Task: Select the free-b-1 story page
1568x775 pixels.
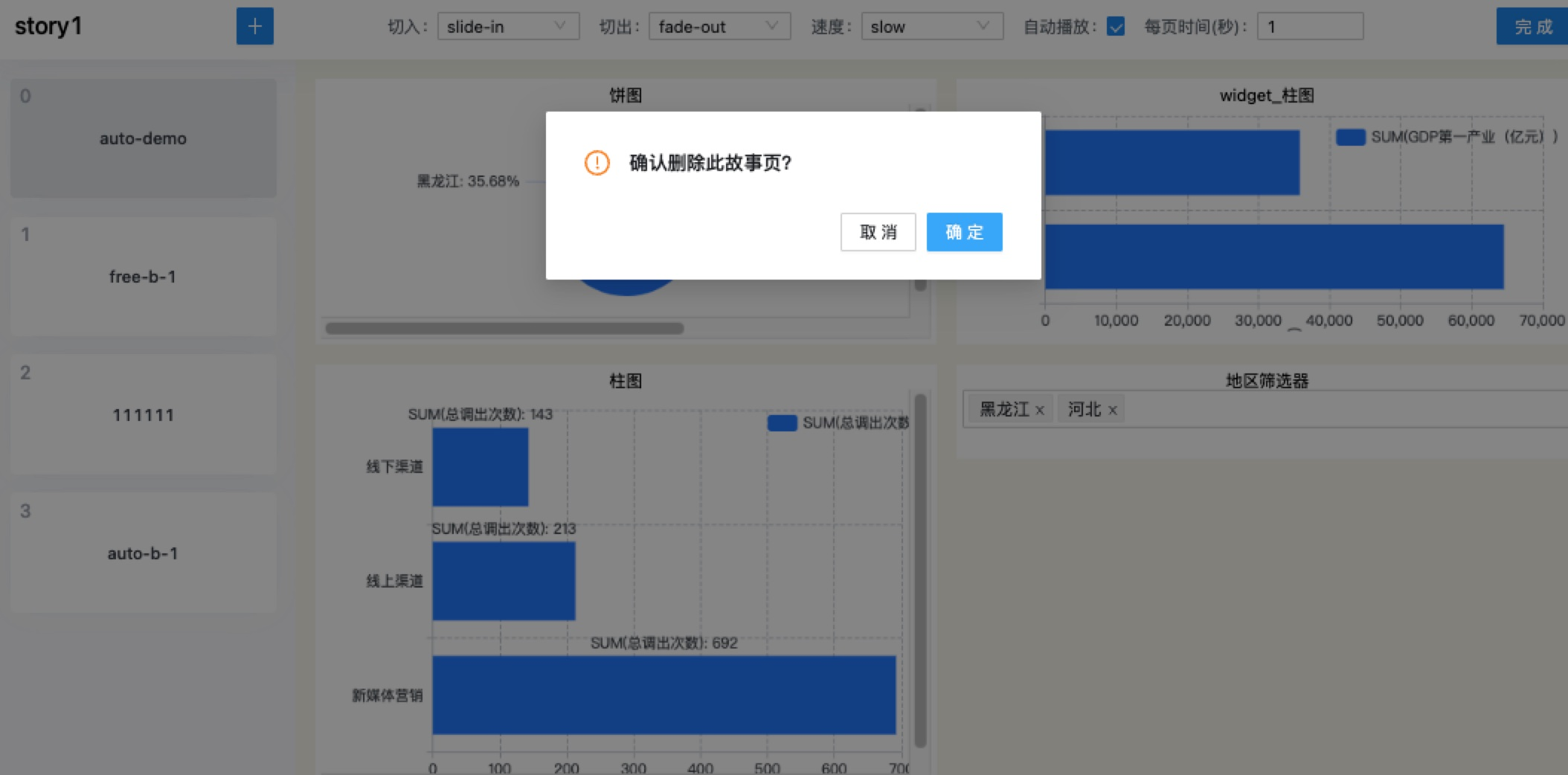Action: click(x=143, y=277)
